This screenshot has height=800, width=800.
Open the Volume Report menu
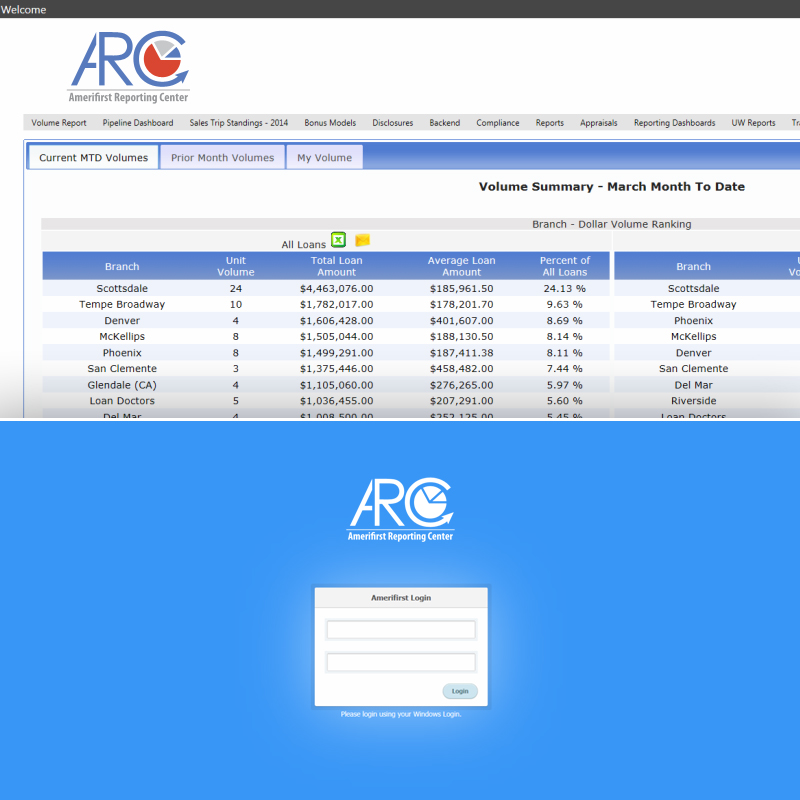[59, 123]
